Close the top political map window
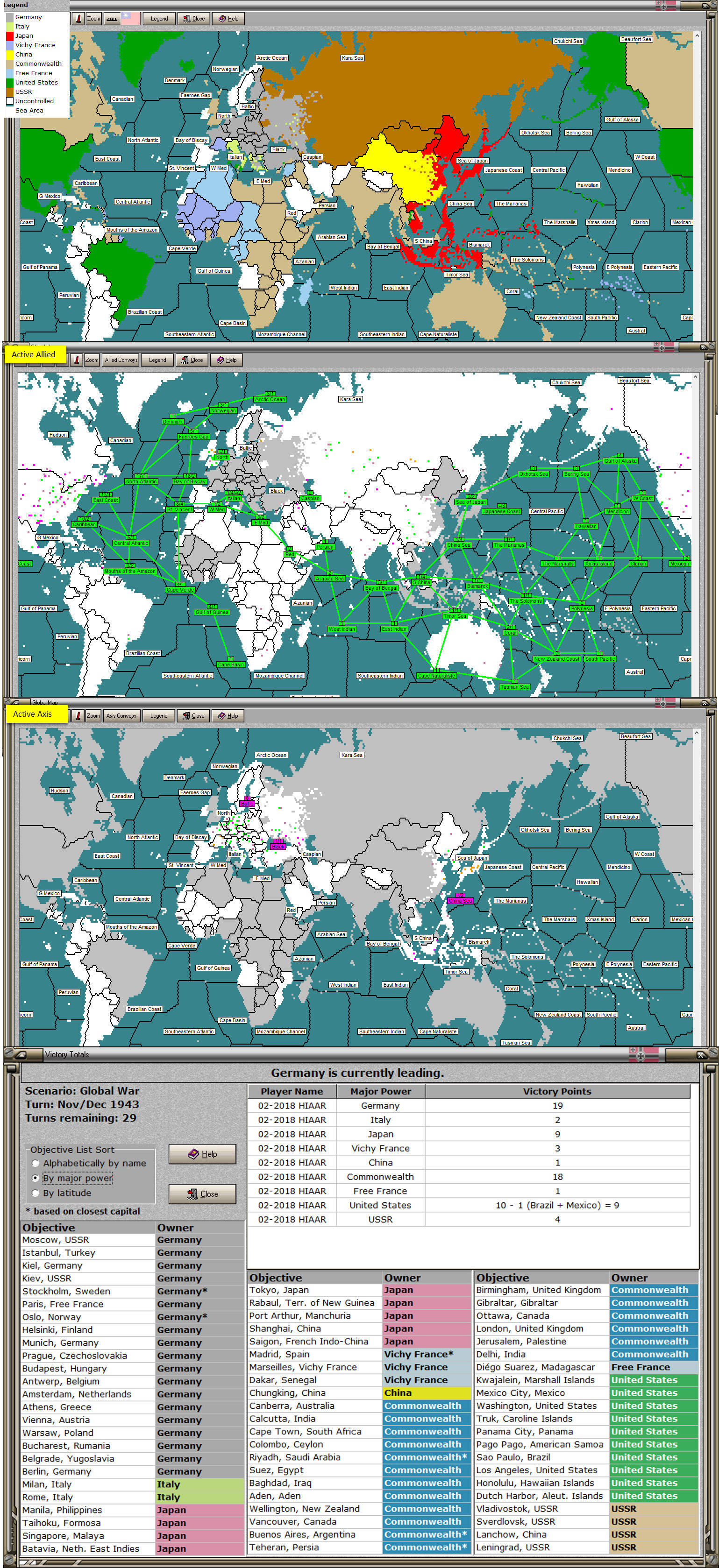 (x=194, y=19)
